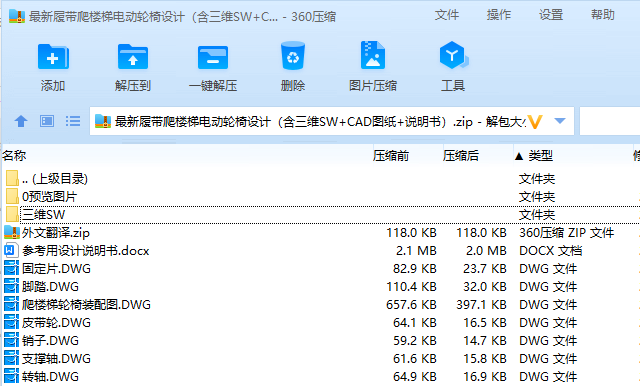Click the 删除 (Delete) trash icon

point(293,55)
